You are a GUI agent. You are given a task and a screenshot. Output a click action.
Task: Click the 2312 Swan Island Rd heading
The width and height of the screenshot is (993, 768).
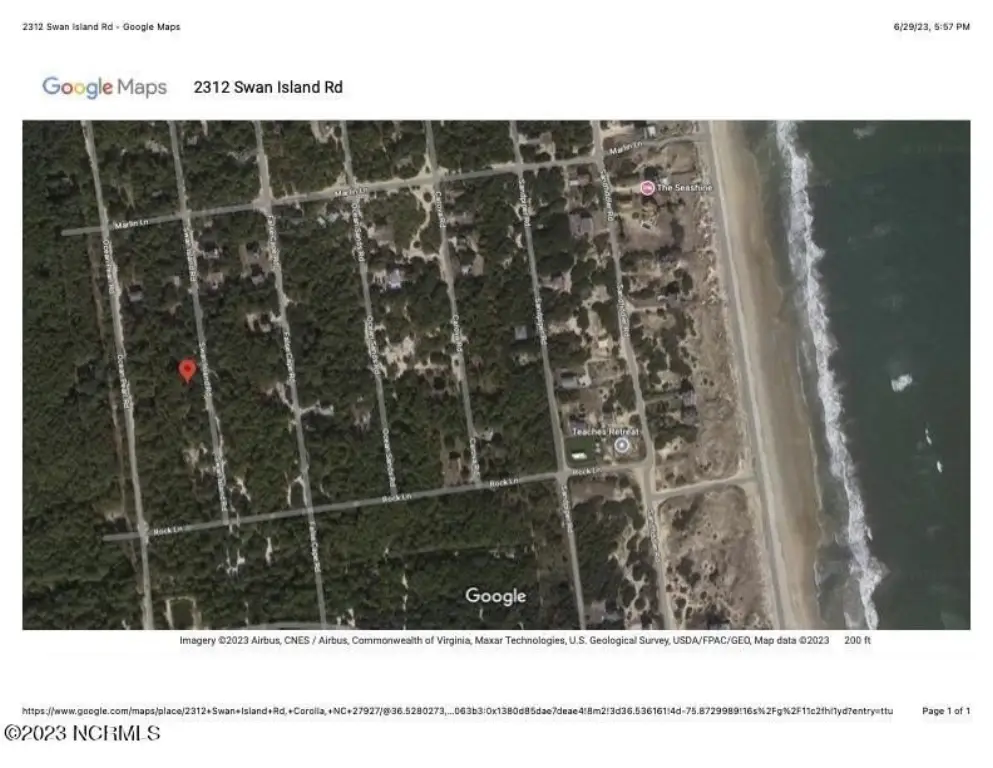click(x=268, y=87)
